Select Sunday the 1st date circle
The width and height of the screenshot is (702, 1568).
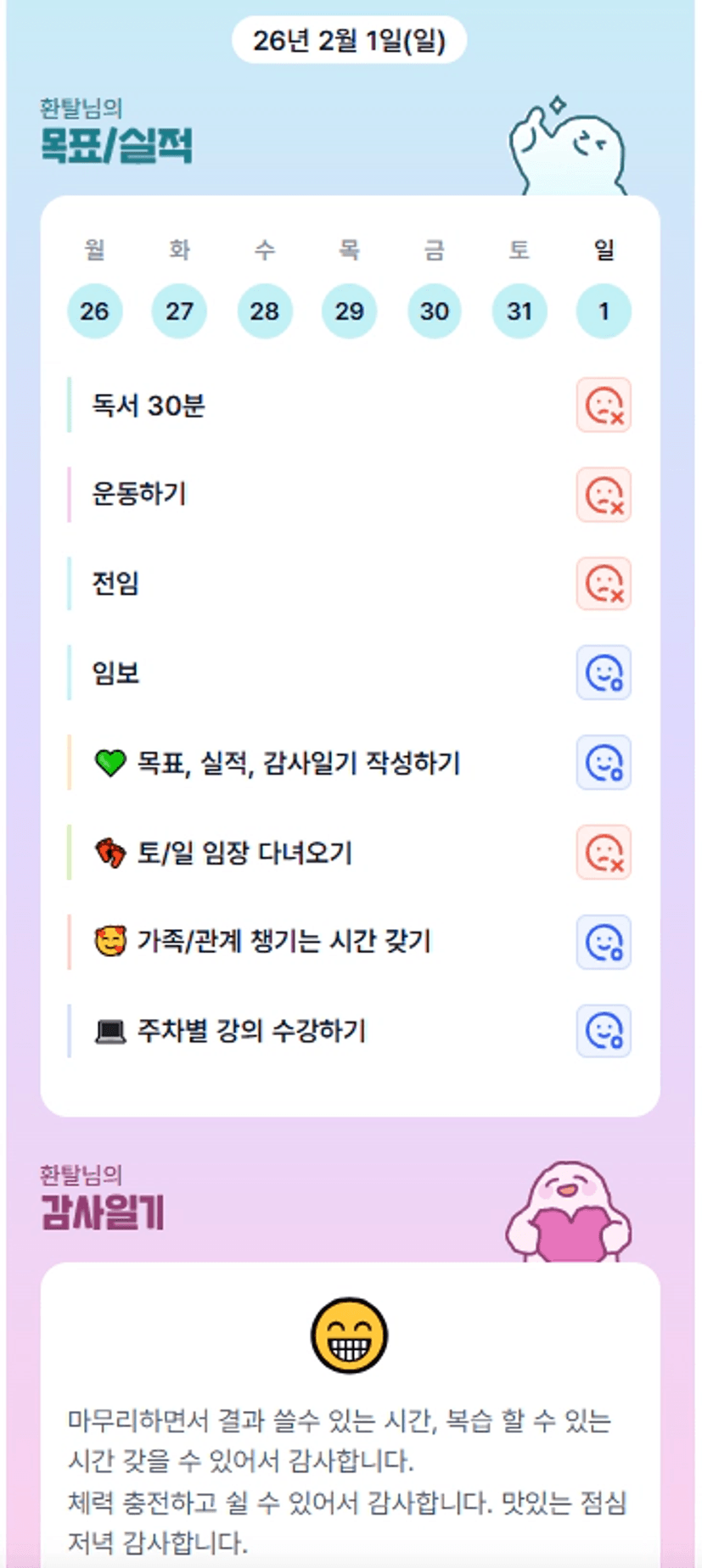click(604, 311)
